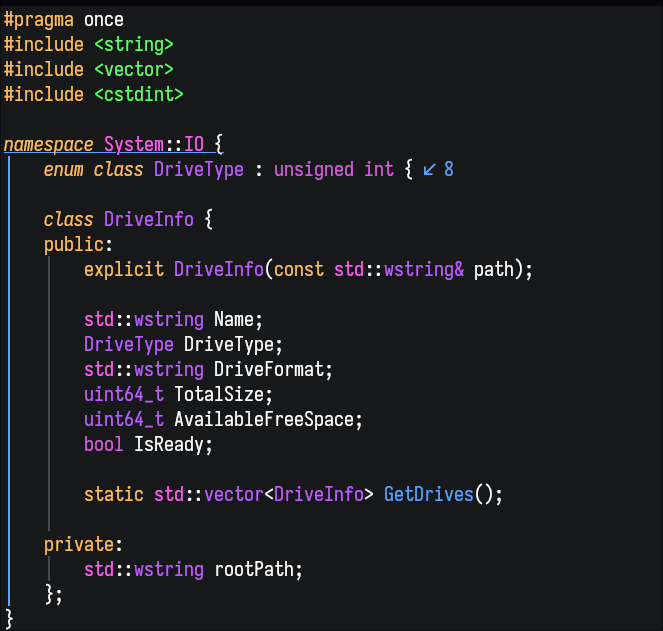Click the private: access specifier
663x631 pixels.
pos(83,545)
